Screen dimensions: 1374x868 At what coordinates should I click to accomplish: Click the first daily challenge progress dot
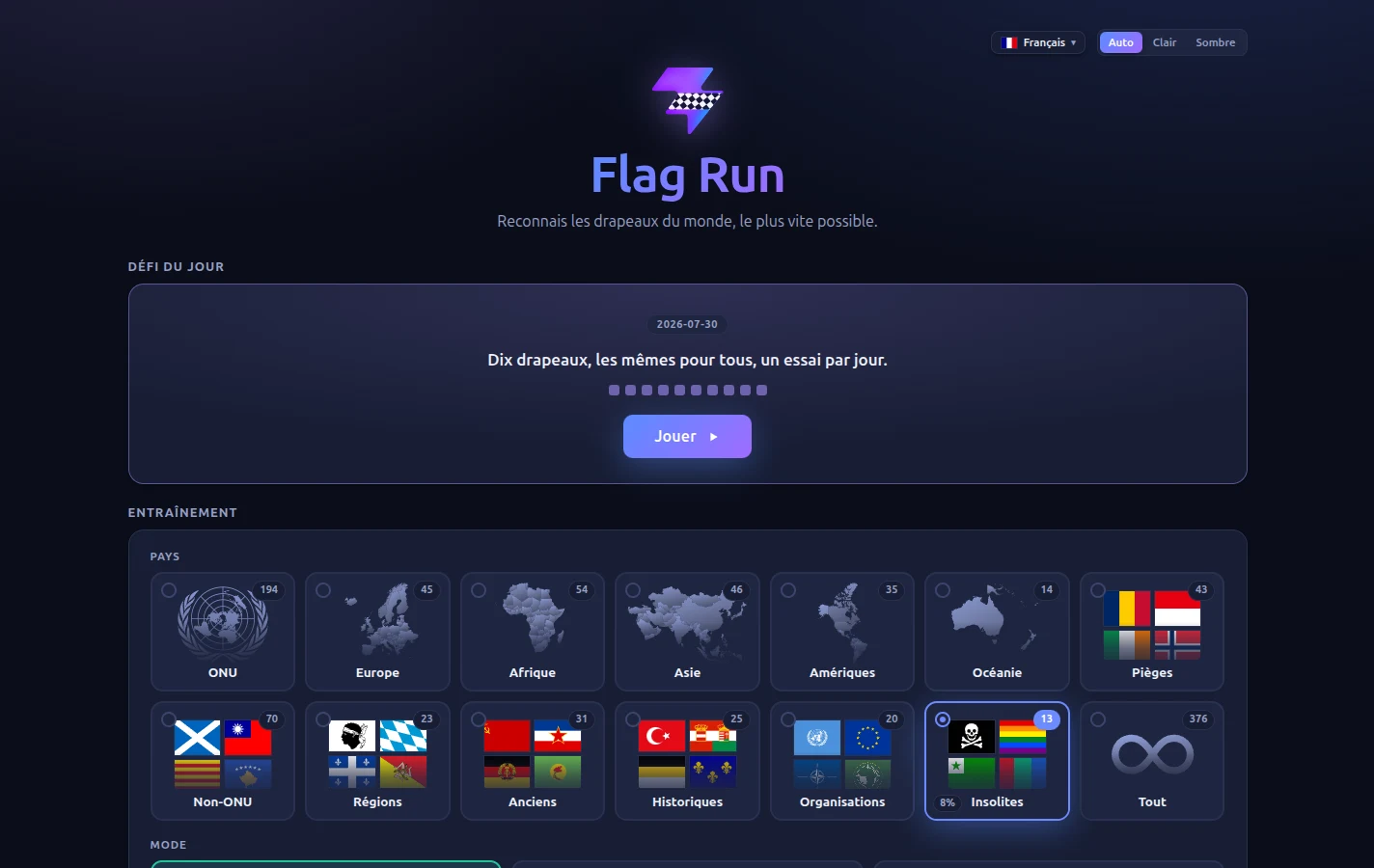(x=614, y=391)
